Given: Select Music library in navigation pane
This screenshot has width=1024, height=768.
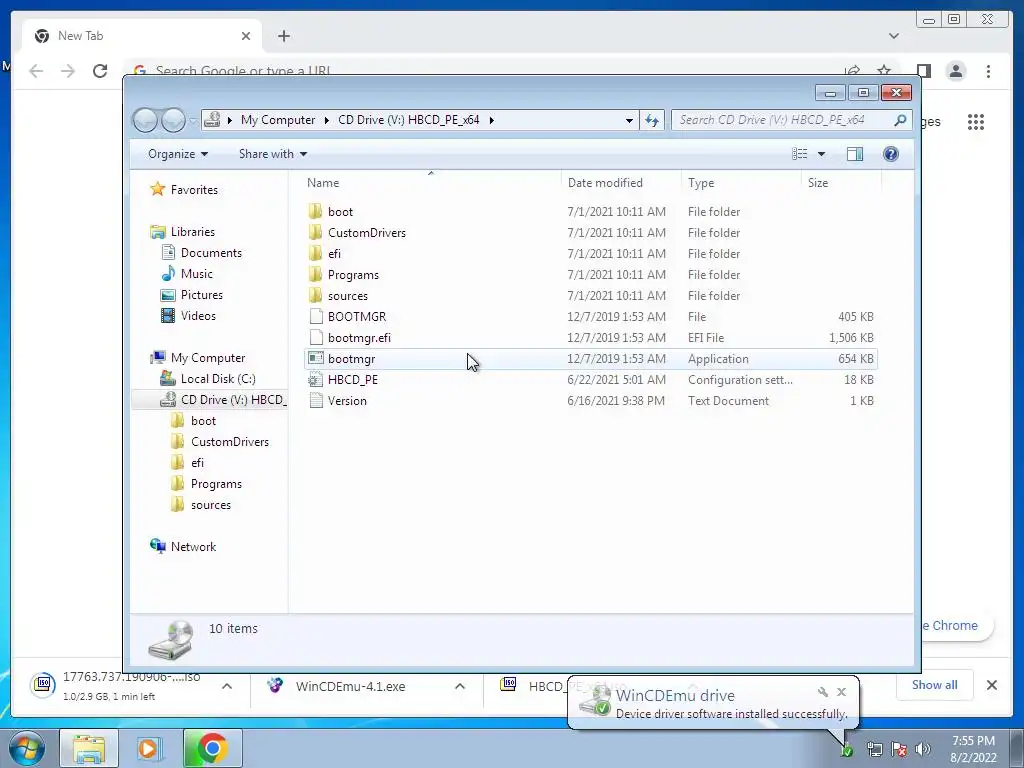Looking at the screenshot, I should (197, 274).
